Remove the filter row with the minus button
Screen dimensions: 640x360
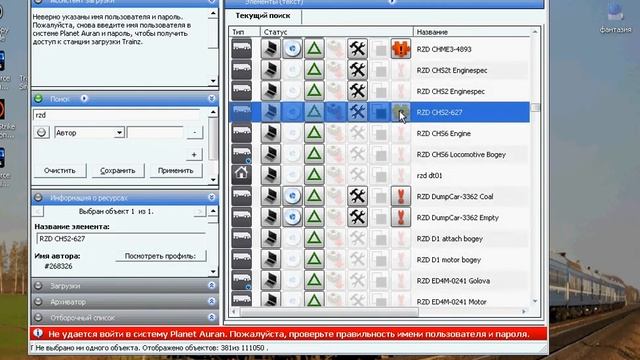pyautogui.click(x=194, y=133)
